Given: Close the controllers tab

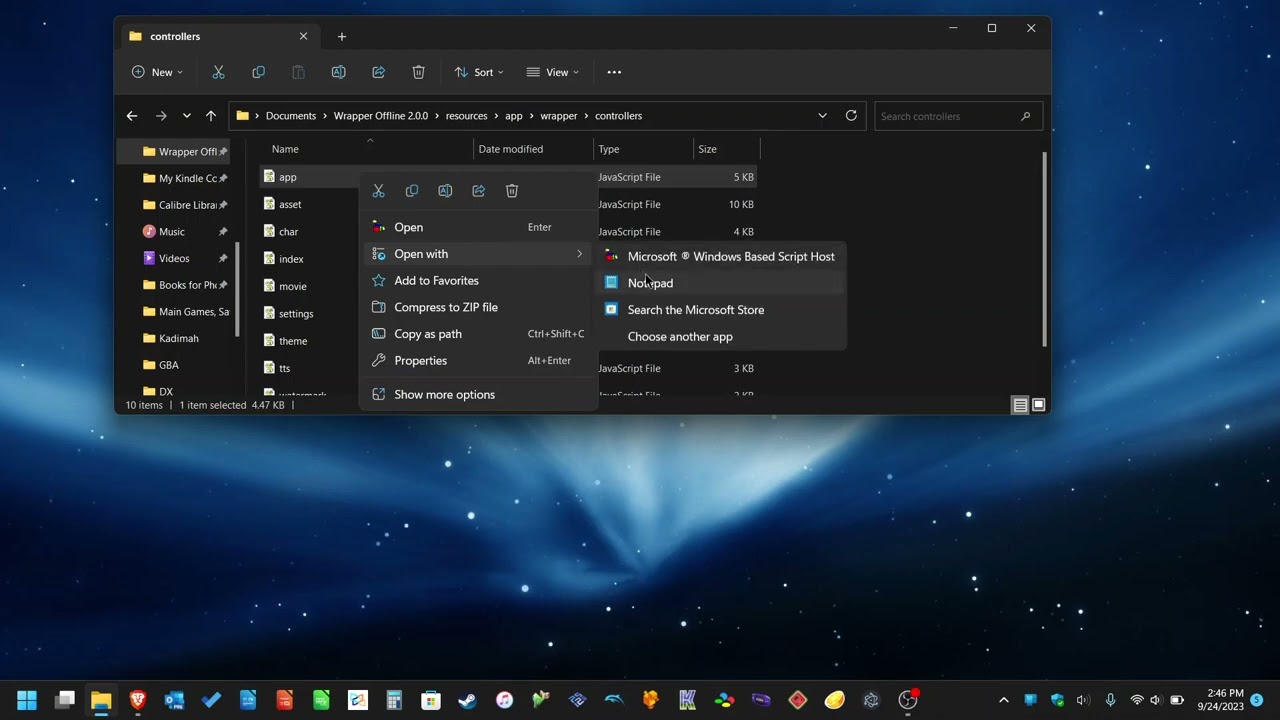Looking at the screenshot, I should tap(303, 37).
